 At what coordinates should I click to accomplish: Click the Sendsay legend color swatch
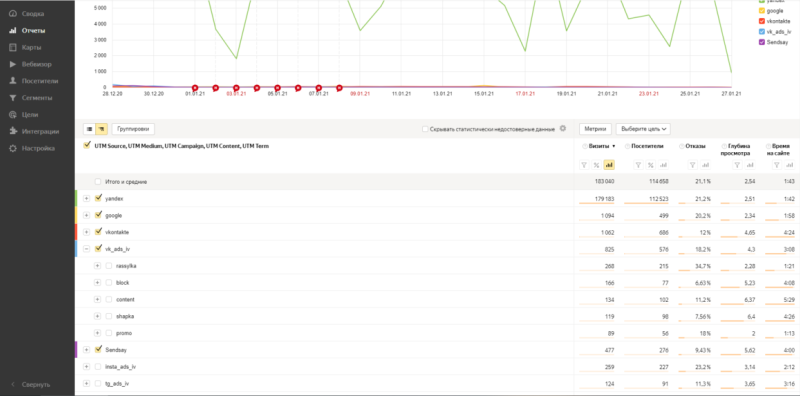[762, 42]
